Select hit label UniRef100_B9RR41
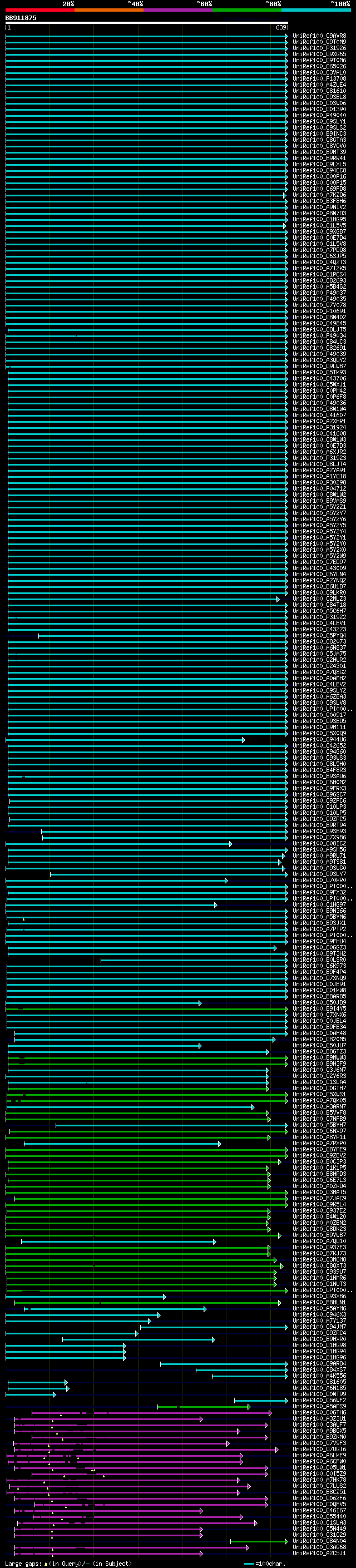Screen dimensions: 356x1568 coord(319,159)
